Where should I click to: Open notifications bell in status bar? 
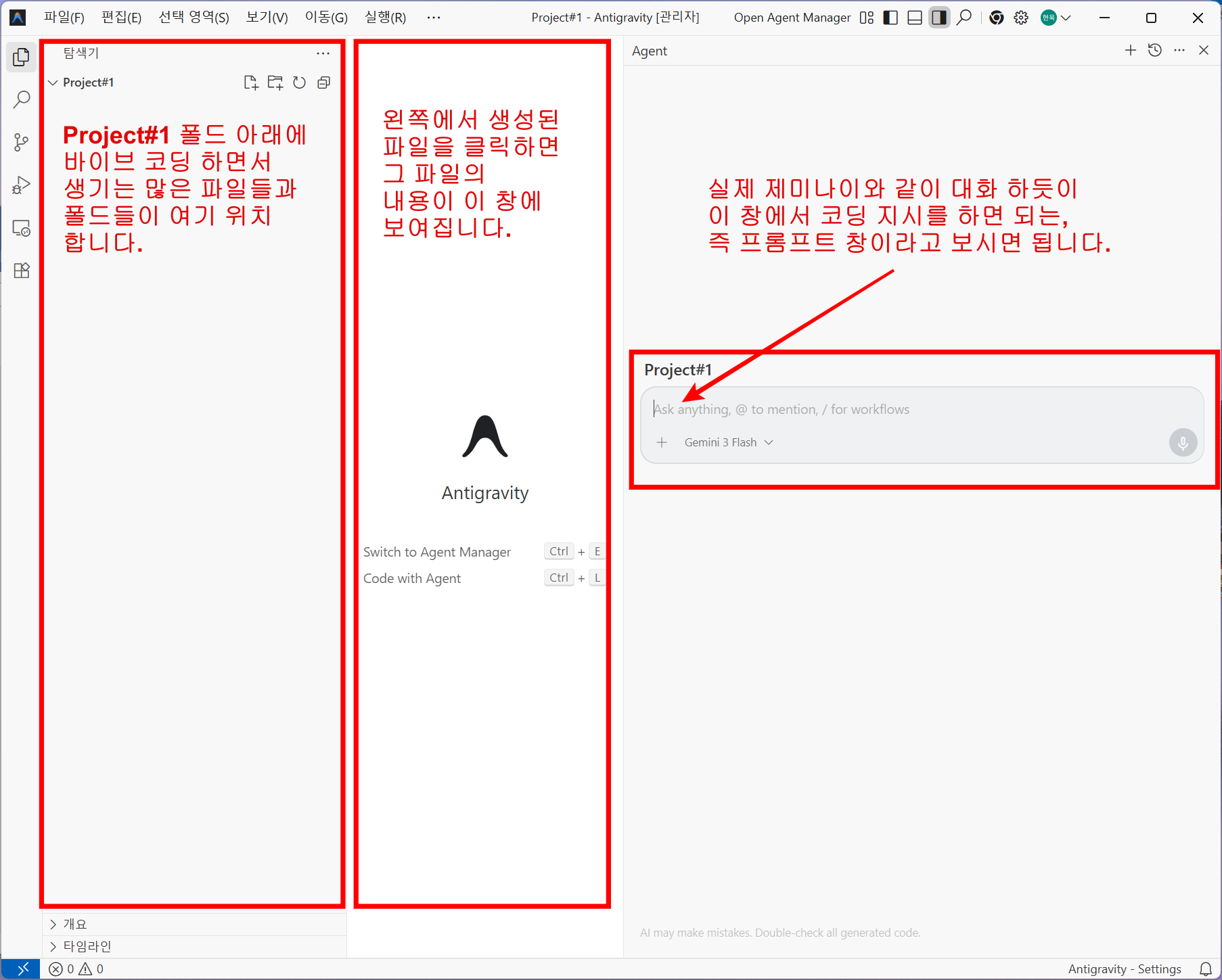(x=1206, y=969)
